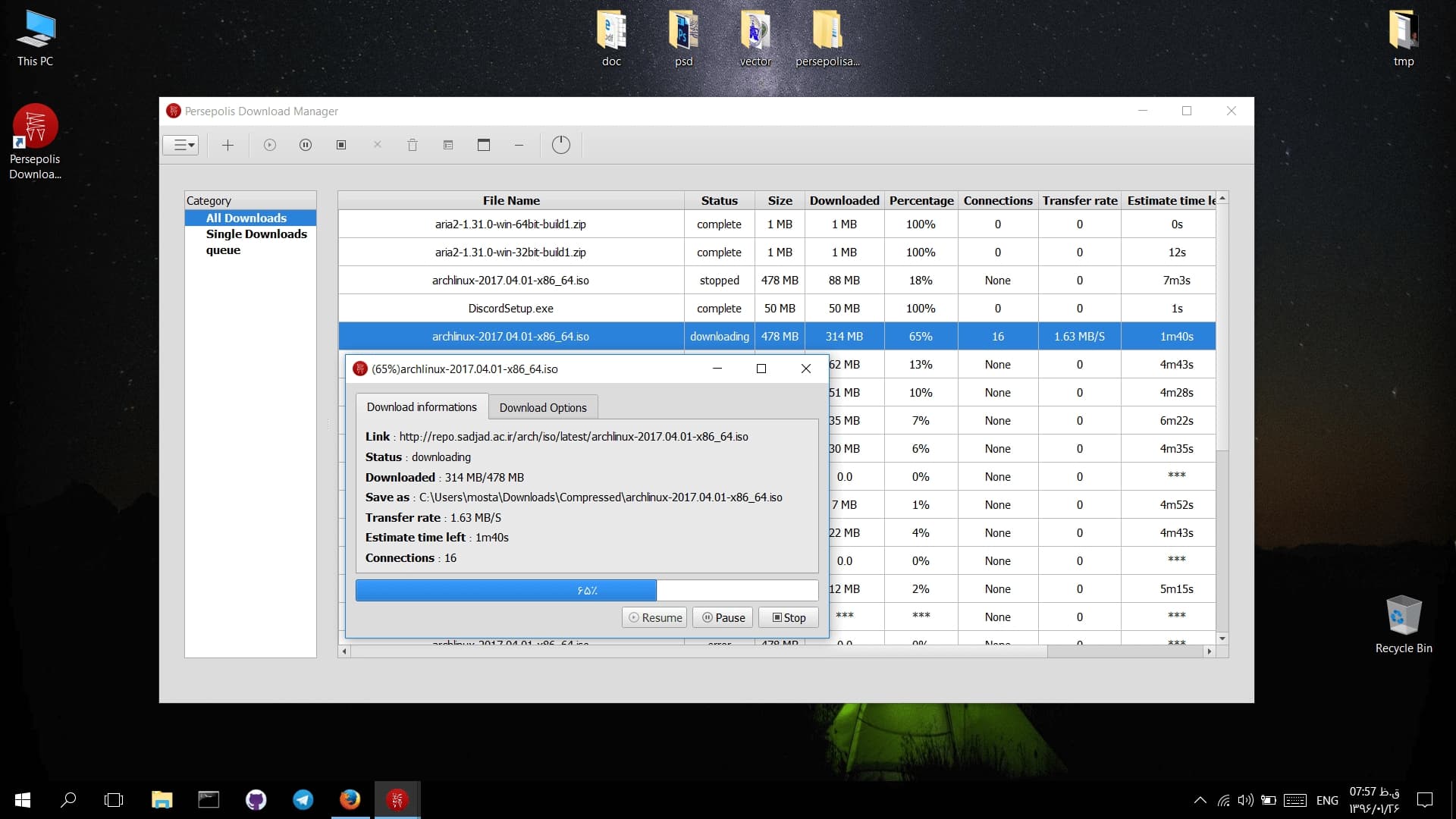Minimize the archlinux progress window
Screen dimensions: 1456x819
pos(717,369)
